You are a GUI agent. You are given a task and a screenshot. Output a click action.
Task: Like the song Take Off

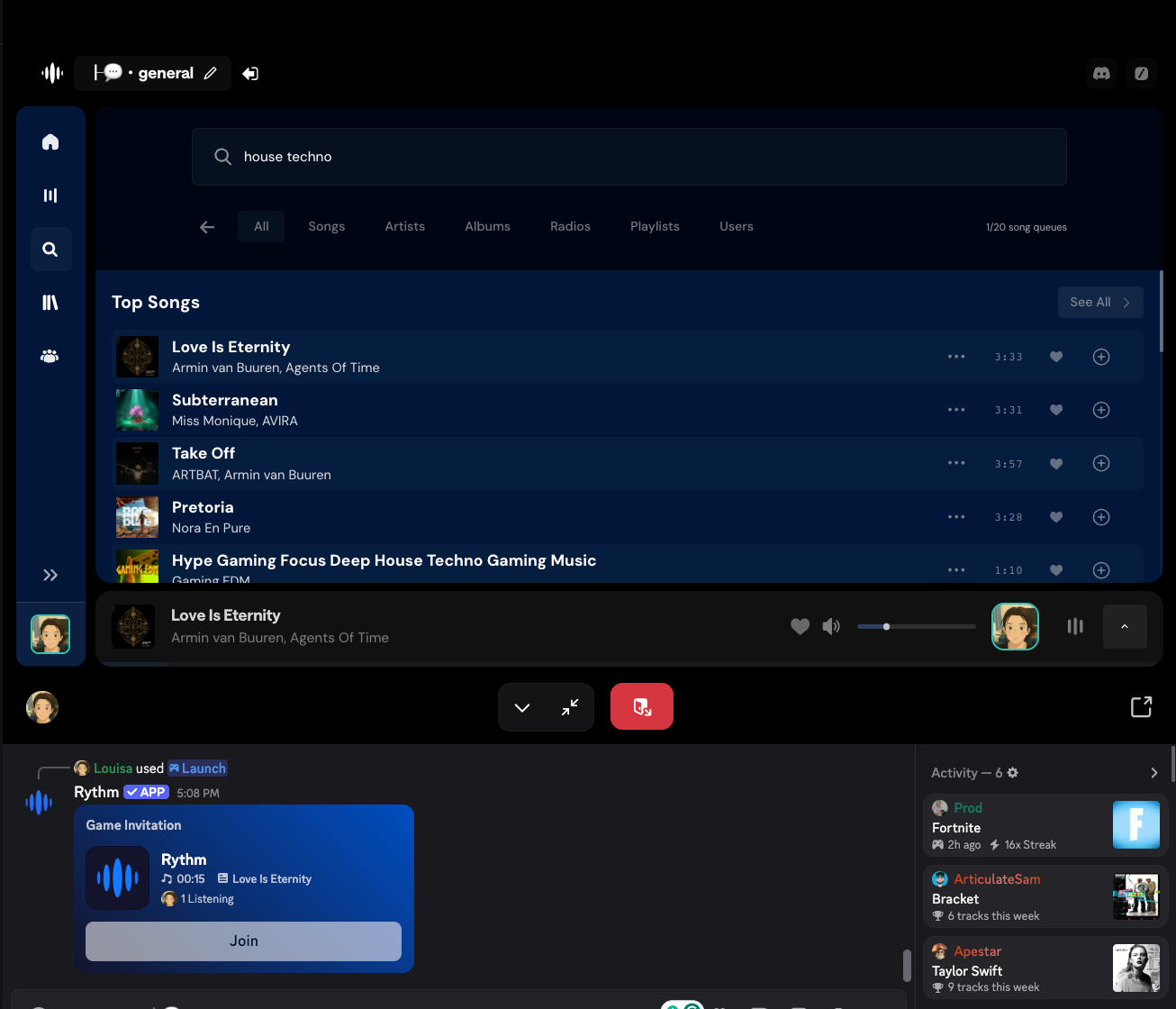[x=1056, y=464]
